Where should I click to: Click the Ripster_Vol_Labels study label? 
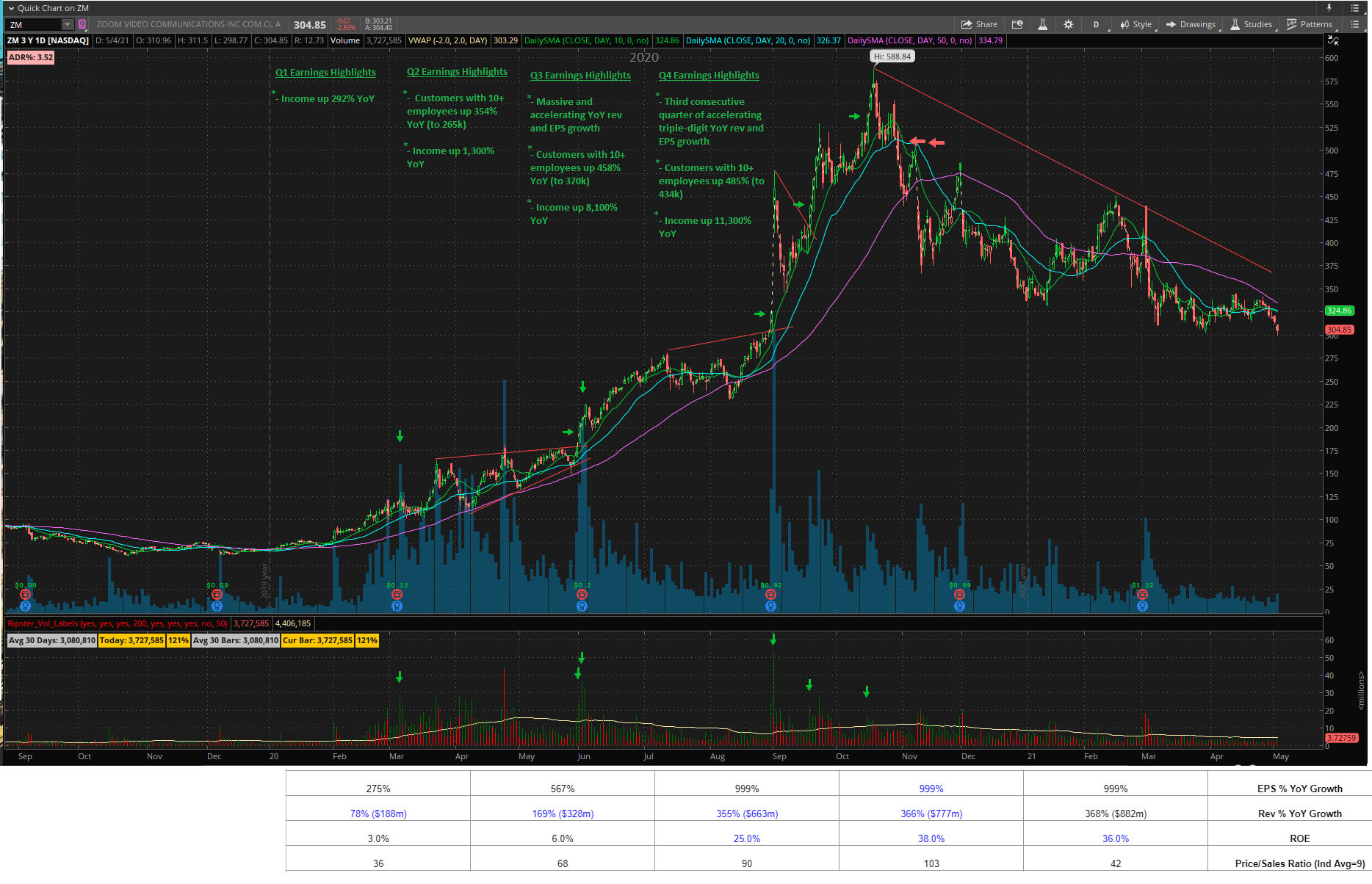118,623
